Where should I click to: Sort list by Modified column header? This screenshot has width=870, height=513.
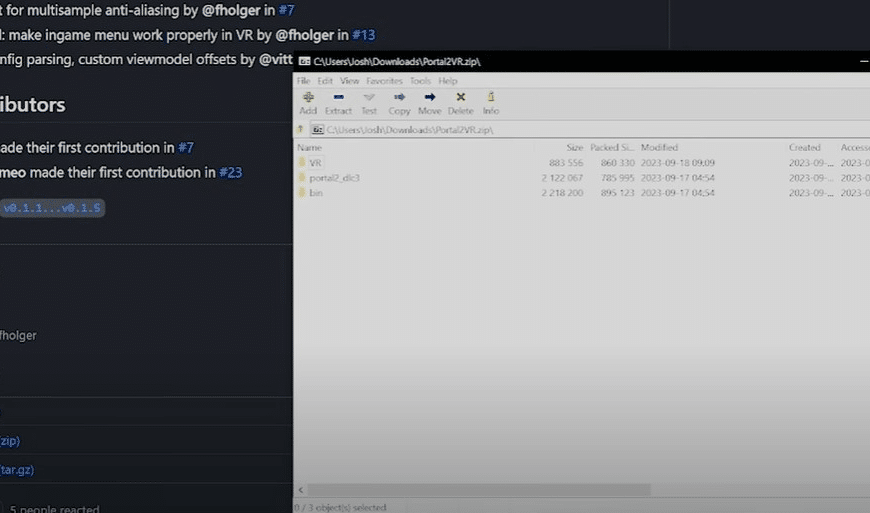tap(659, 148)
